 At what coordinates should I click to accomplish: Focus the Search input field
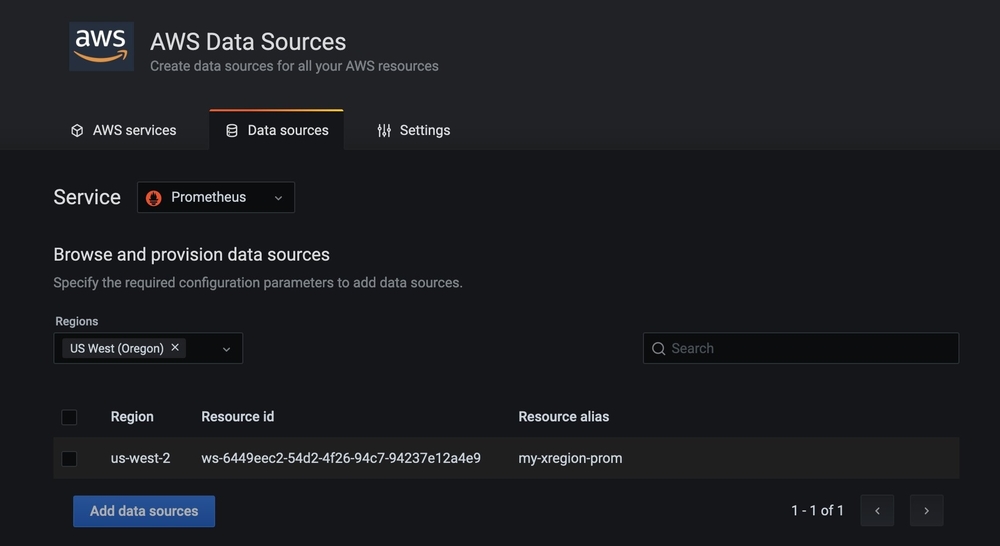(801, 348)
